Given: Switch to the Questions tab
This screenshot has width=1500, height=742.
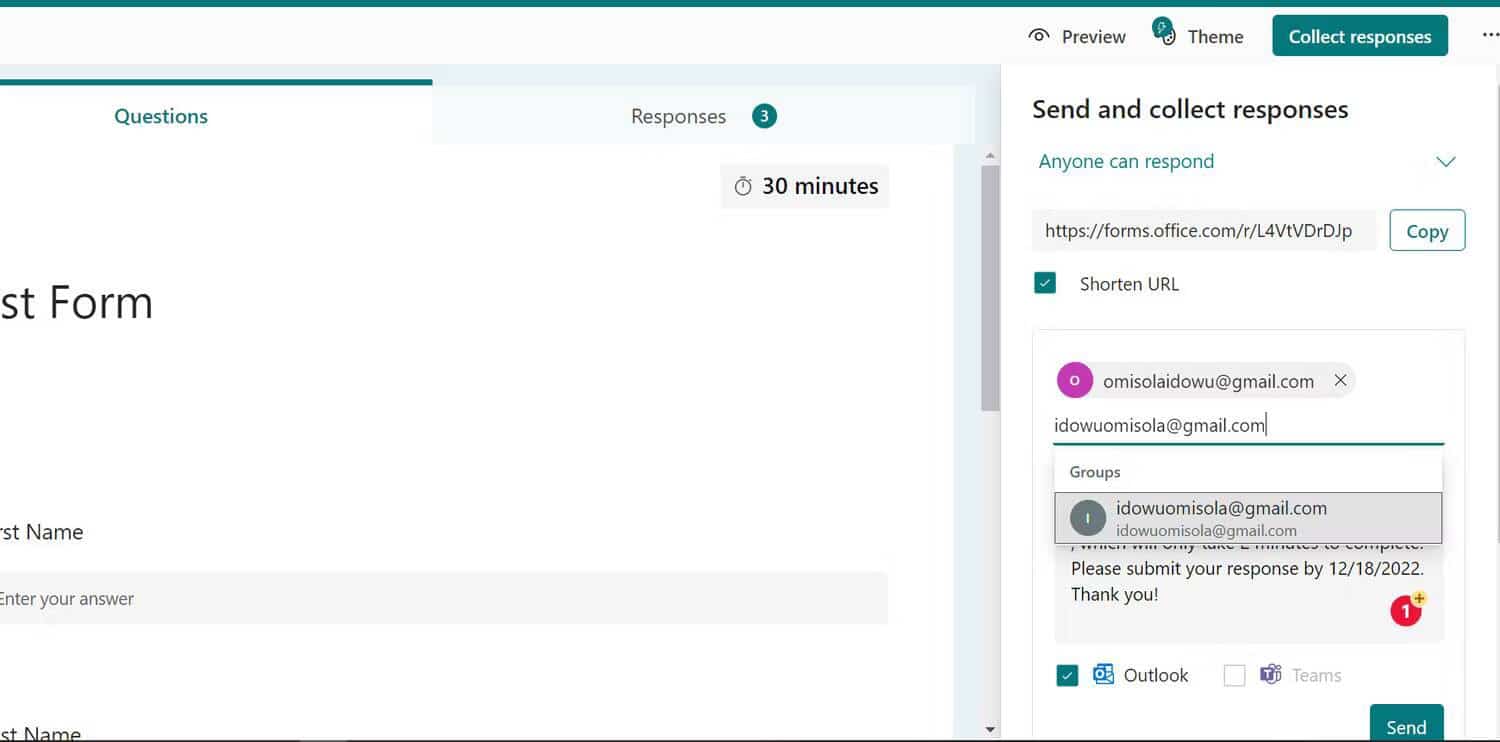Looking at the screenshot, I should (160, 116).
